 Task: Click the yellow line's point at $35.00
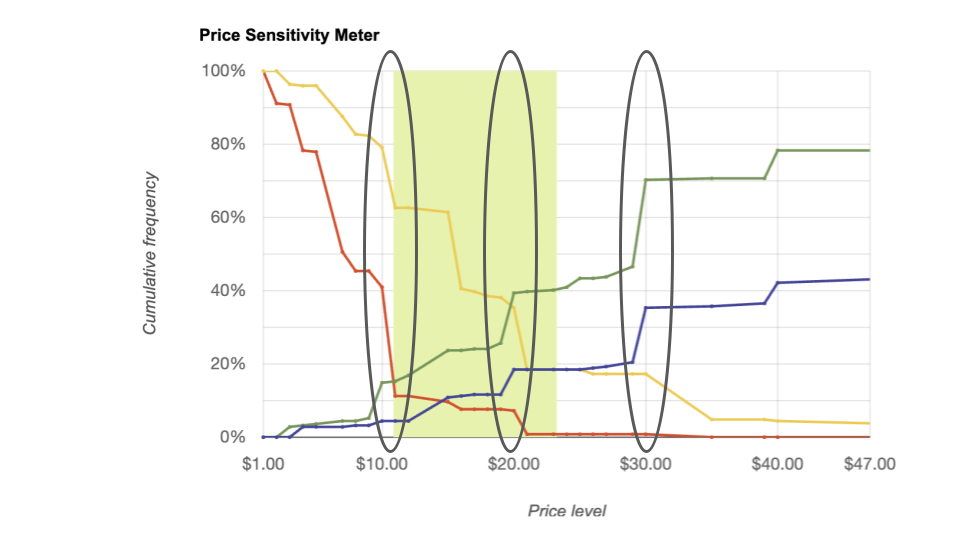711,419
